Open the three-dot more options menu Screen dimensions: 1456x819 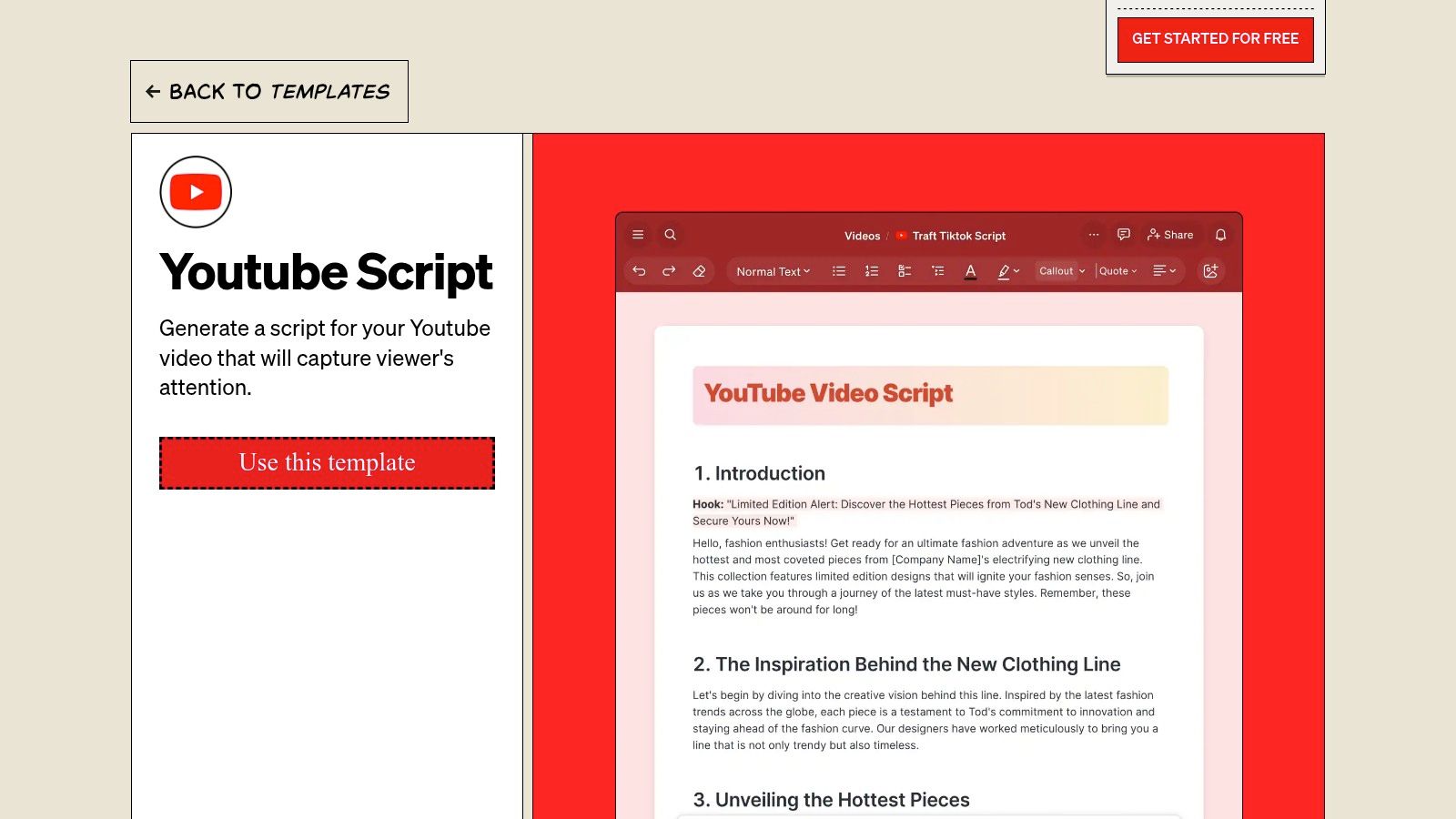[1094, 235]
